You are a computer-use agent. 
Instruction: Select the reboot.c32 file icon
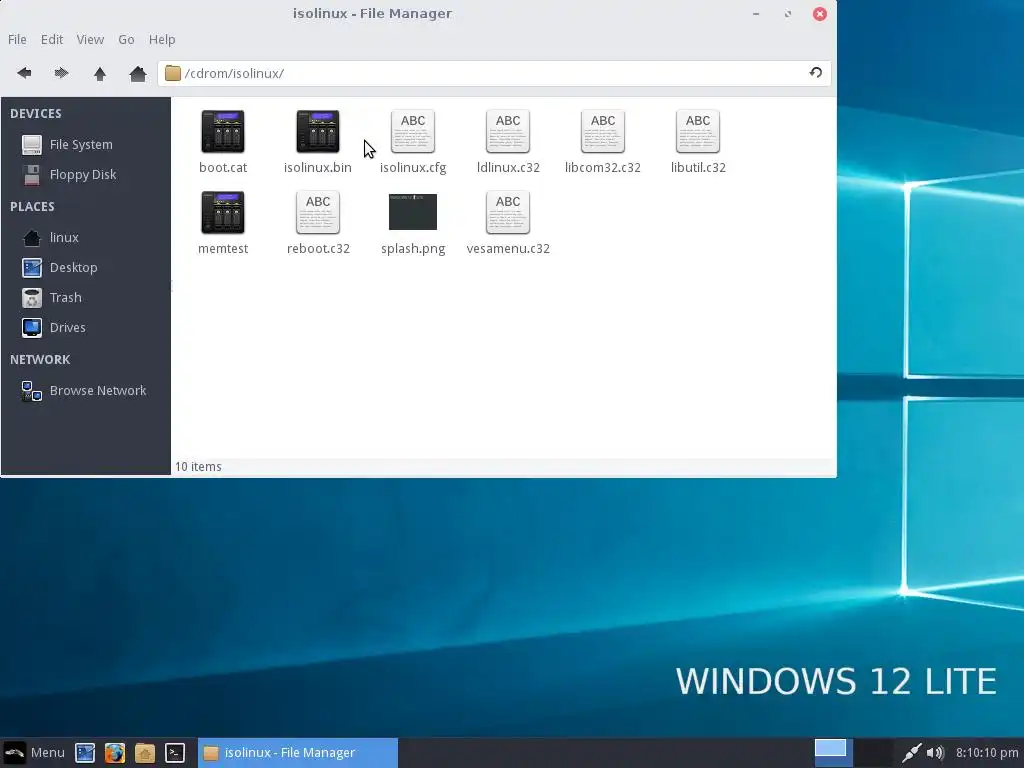click(317, 212)
